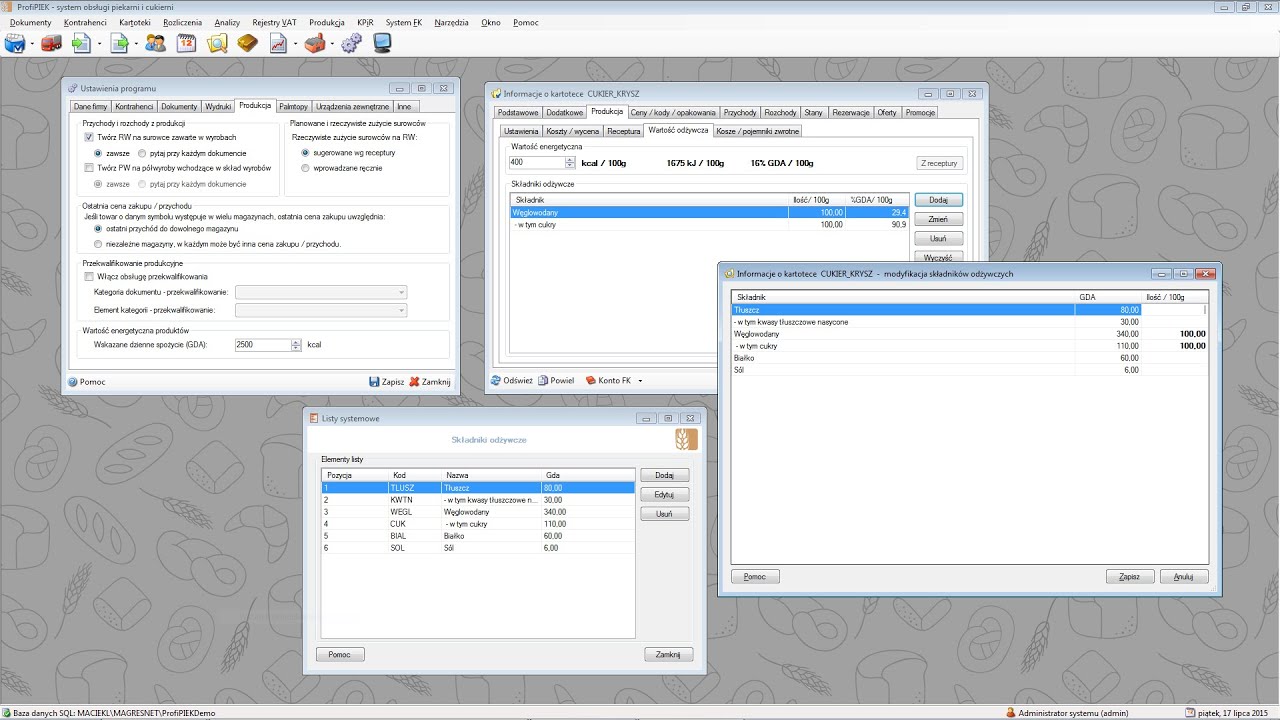1280x720 pixels.
Task: Click Zamknij in Listy systemowe
Action: tap(668, 654)
